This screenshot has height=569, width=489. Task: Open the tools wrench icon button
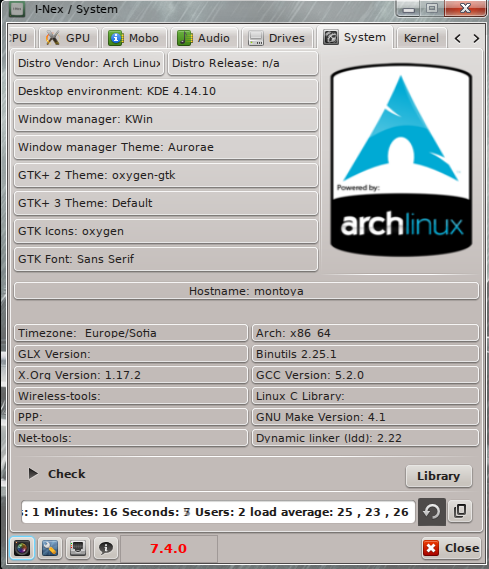click(50, 548)
